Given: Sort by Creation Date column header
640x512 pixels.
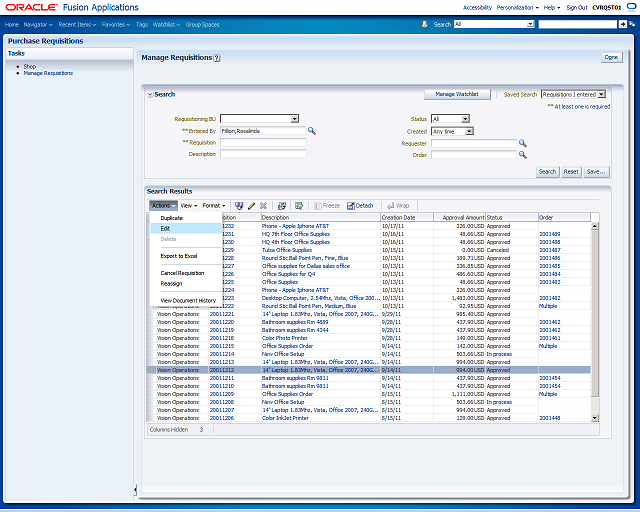Looking at the screenshot, I should (407, 218).
